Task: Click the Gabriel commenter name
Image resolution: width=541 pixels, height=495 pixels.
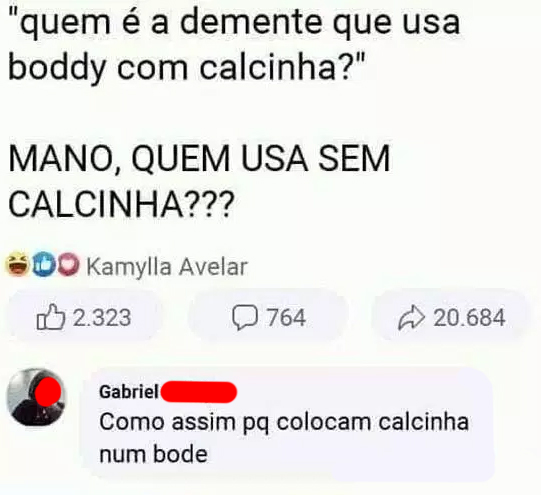Action: pyautogui.click(x=129, y=392)
